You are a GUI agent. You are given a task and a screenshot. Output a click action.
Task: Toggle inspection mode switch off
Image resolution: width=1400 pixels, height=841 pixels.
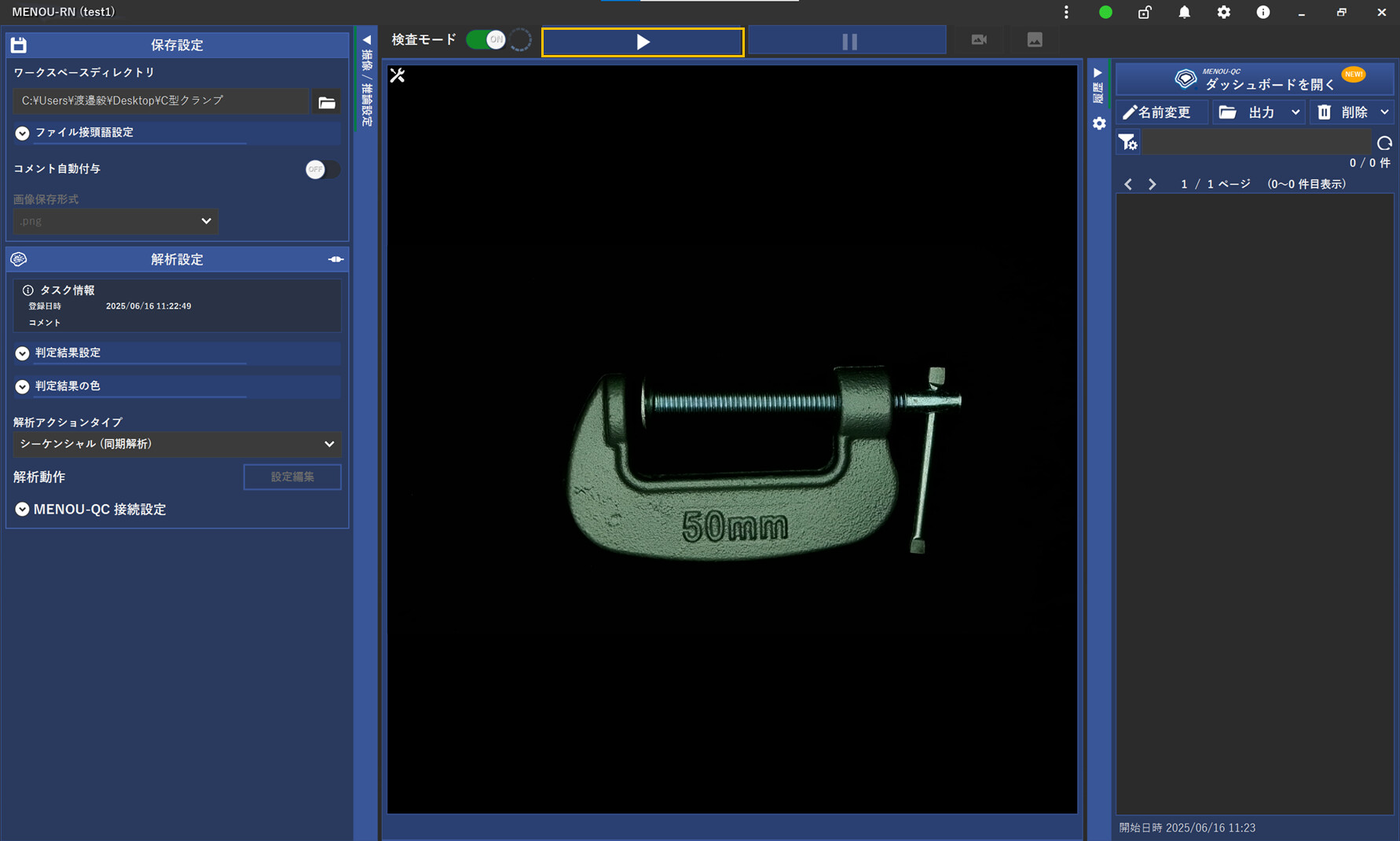tap(486, 40)
